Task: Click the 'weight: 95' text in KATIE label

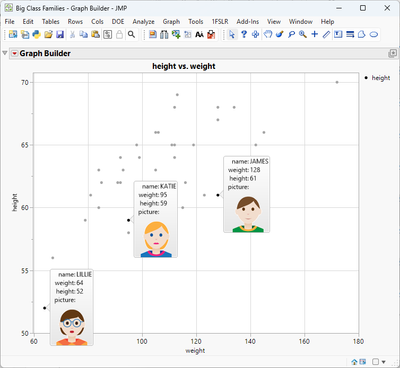Action: [153, 195]
